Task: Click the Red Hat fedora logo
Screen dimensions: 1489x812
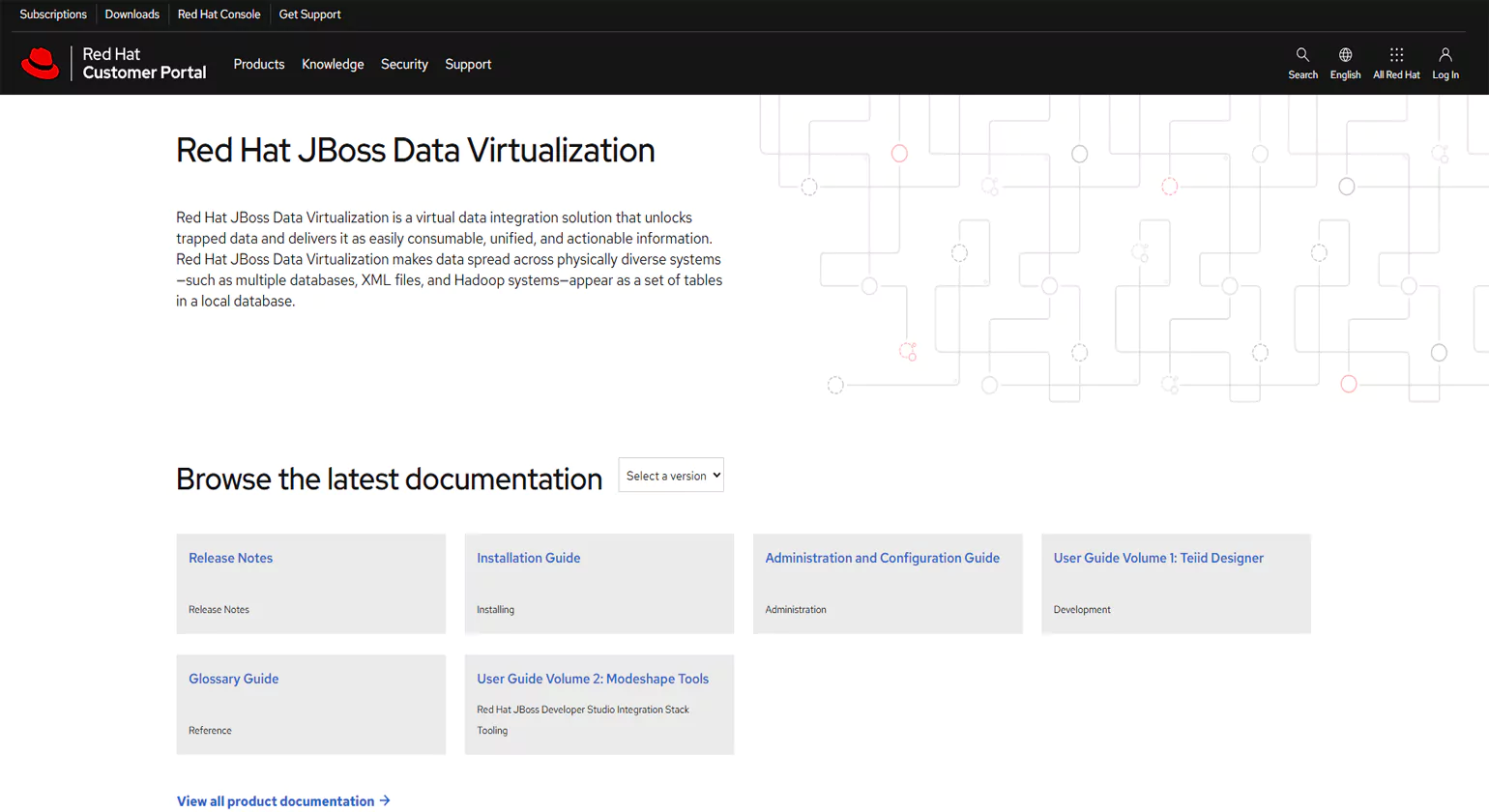Action: pyautogui.click(x=40, y=62)
